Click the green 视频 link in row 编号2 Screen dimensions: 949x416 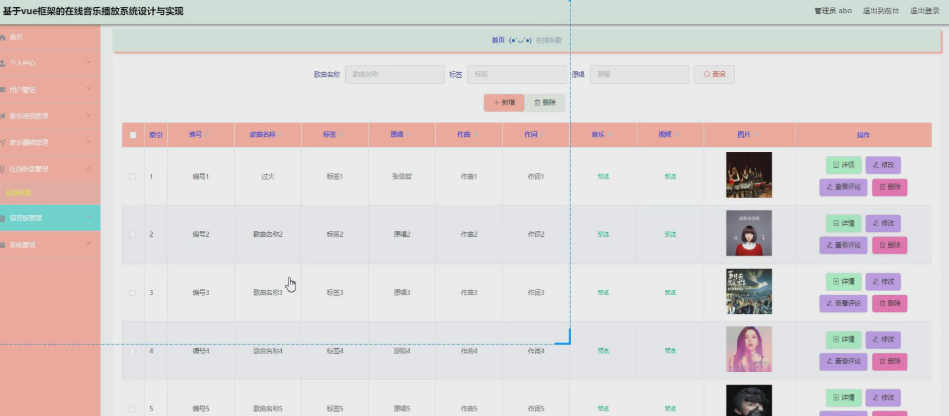click(670, 234)
